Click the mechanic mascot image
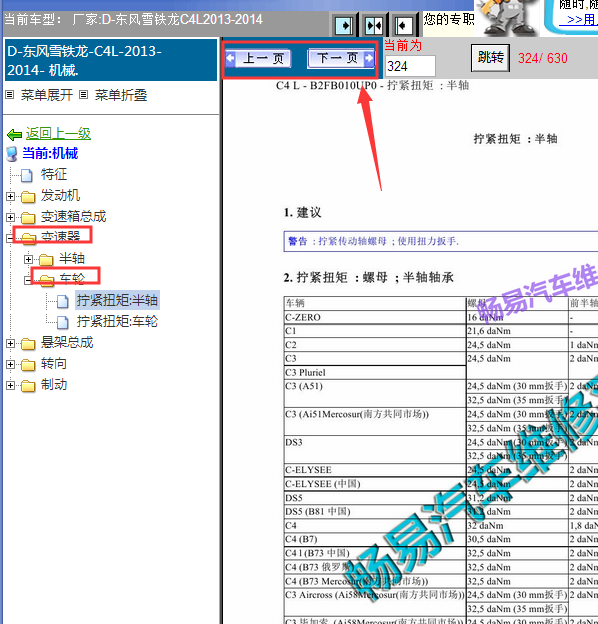 click(x=507, y=18)
